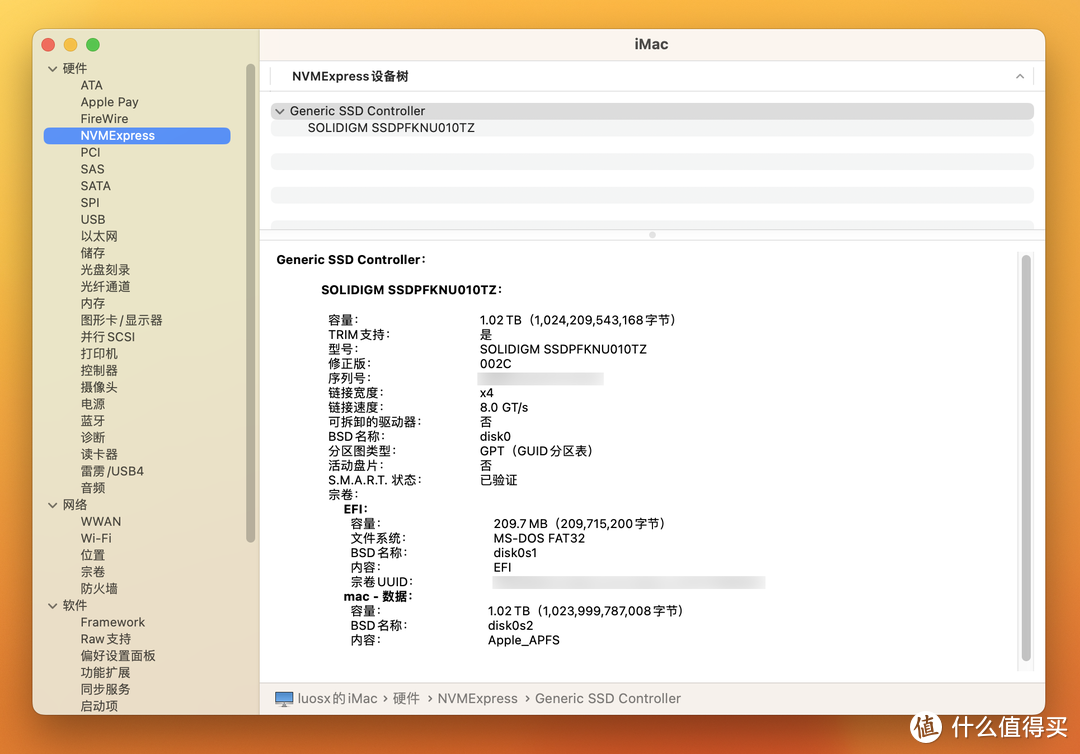The image size is (1080, 754).
Task: Open 位置 under 网络
Action: point(92,555)
